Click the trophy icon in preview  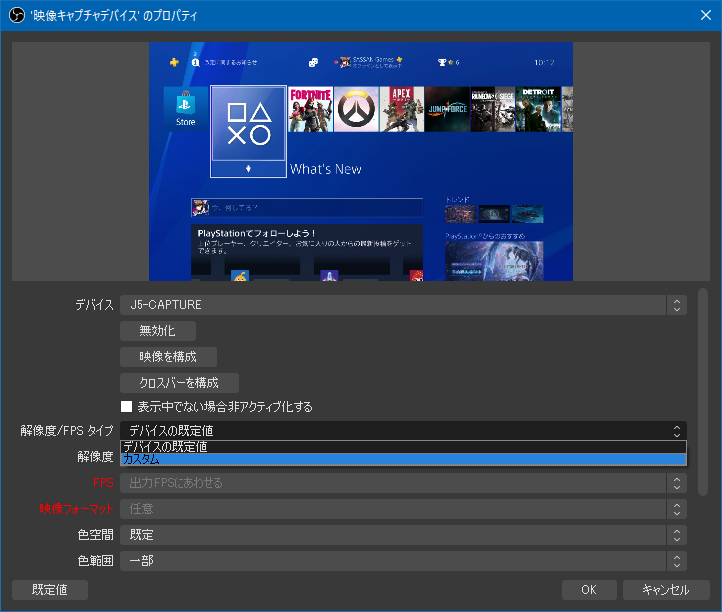(442, 62)
